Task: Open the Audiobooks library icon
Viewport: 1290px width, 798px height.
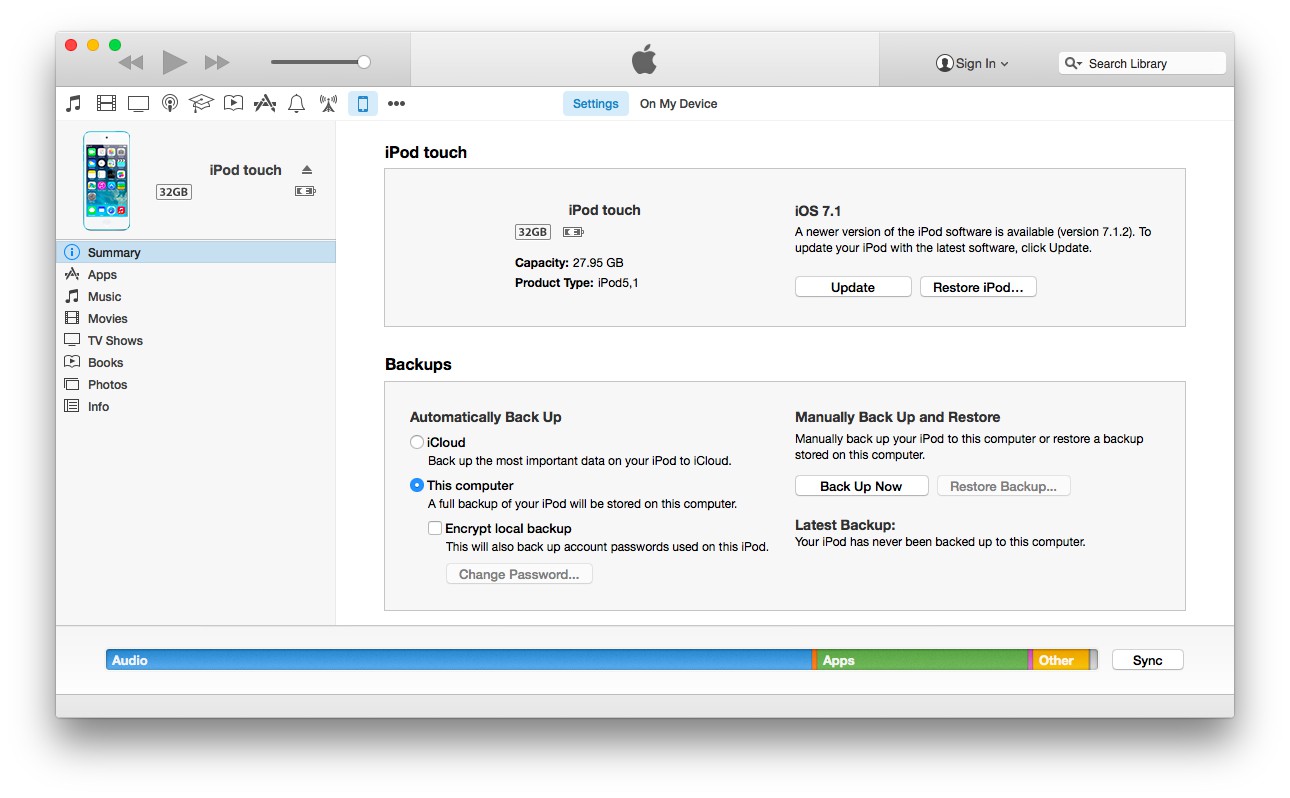Action: tap(233, 103)
